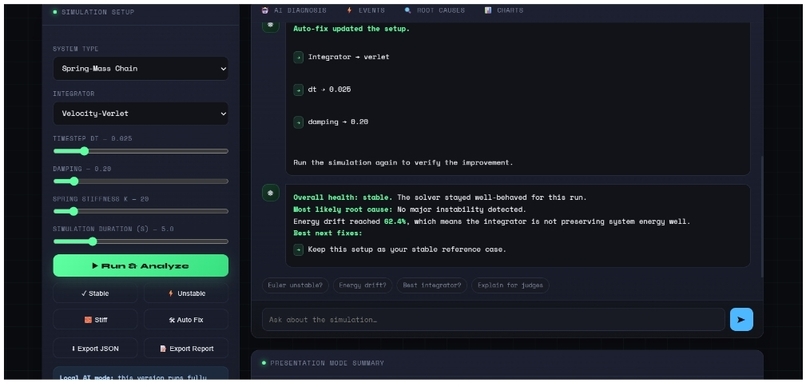The width and height of the screenshot is (806, 387).
Task: Focus the 'Ask about the simulation' input
Action: (493, 320)
